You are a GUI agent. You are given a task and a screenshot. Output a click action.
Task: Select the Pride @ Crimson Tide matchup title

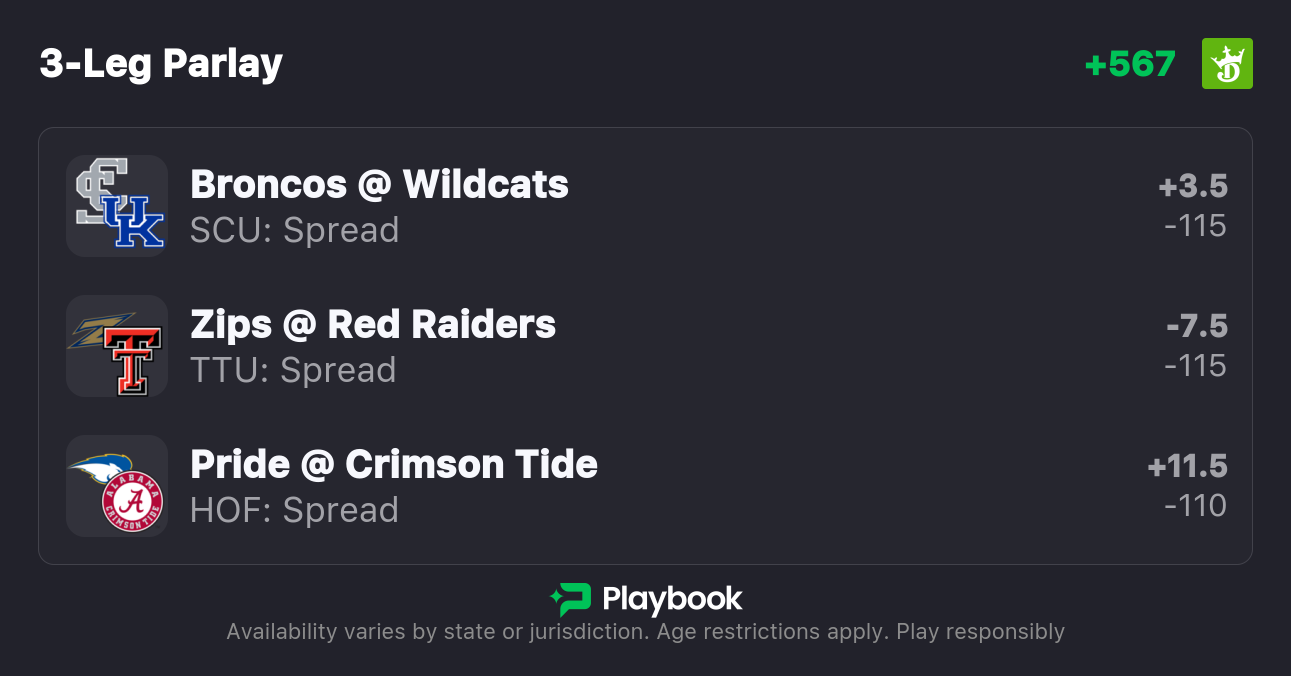[x=394, y=465]
